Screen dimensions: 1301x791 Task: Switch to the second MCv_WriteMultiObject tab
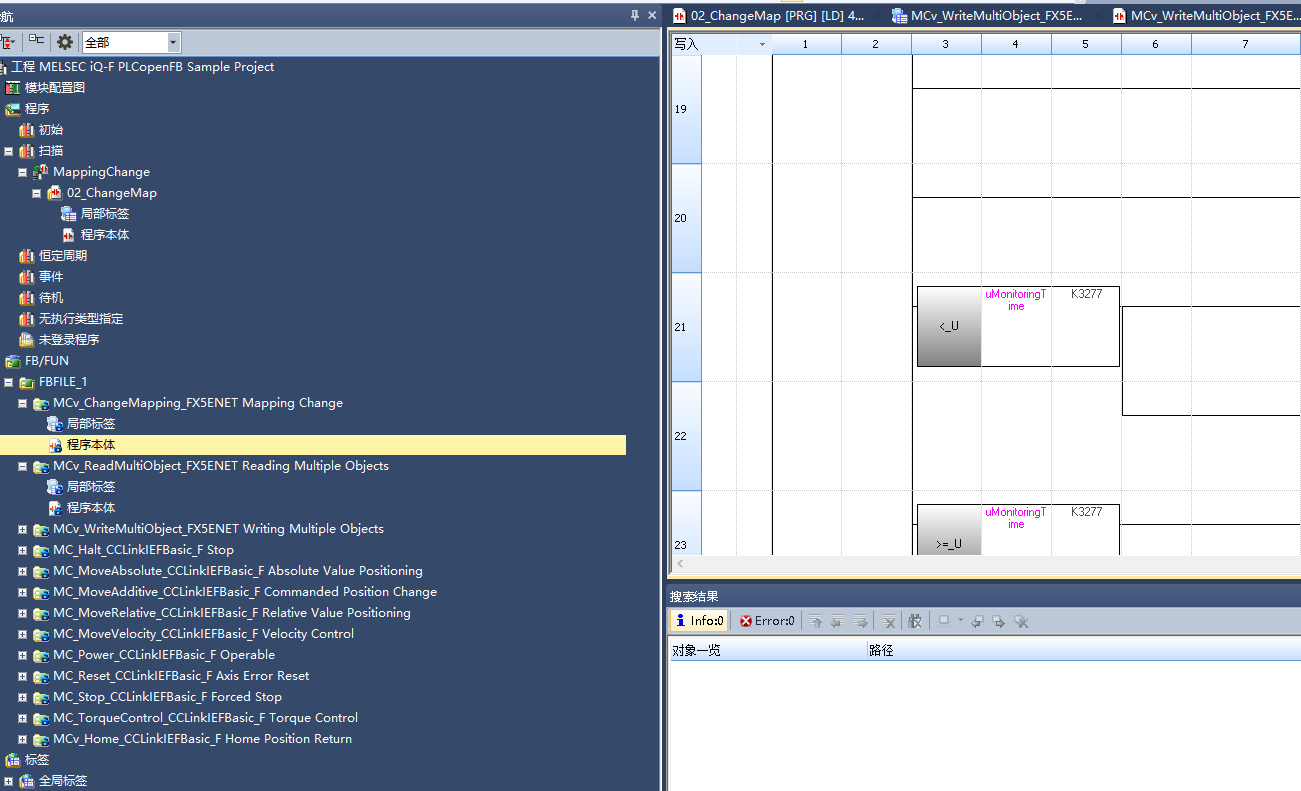[1205, 15]
